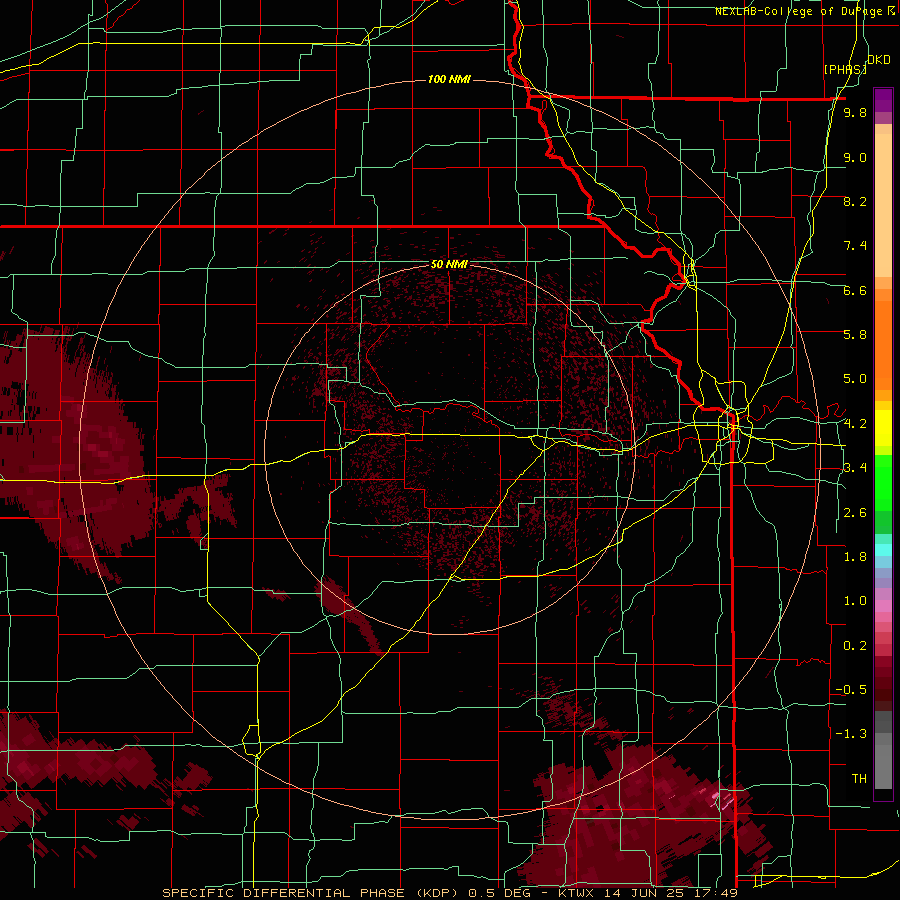Click the 8.2 value on the color scale
The width and height of the screenshot is (900, 900).
point(855,201)
